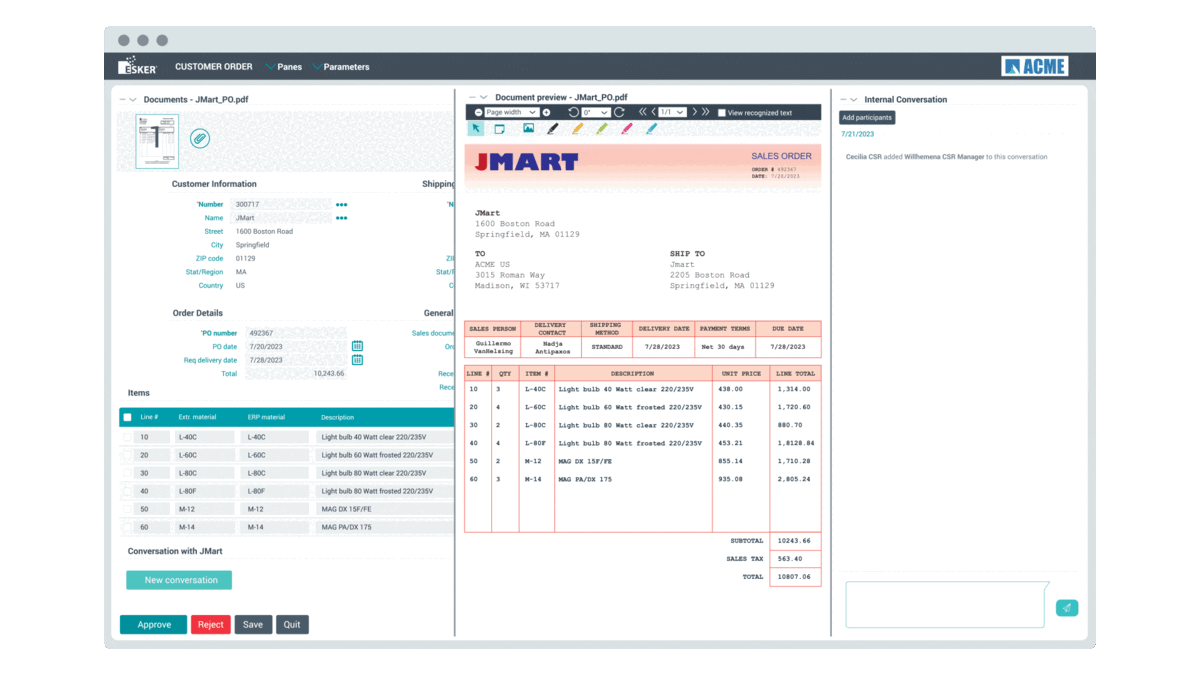Check the box for line 60

(127, 527)
